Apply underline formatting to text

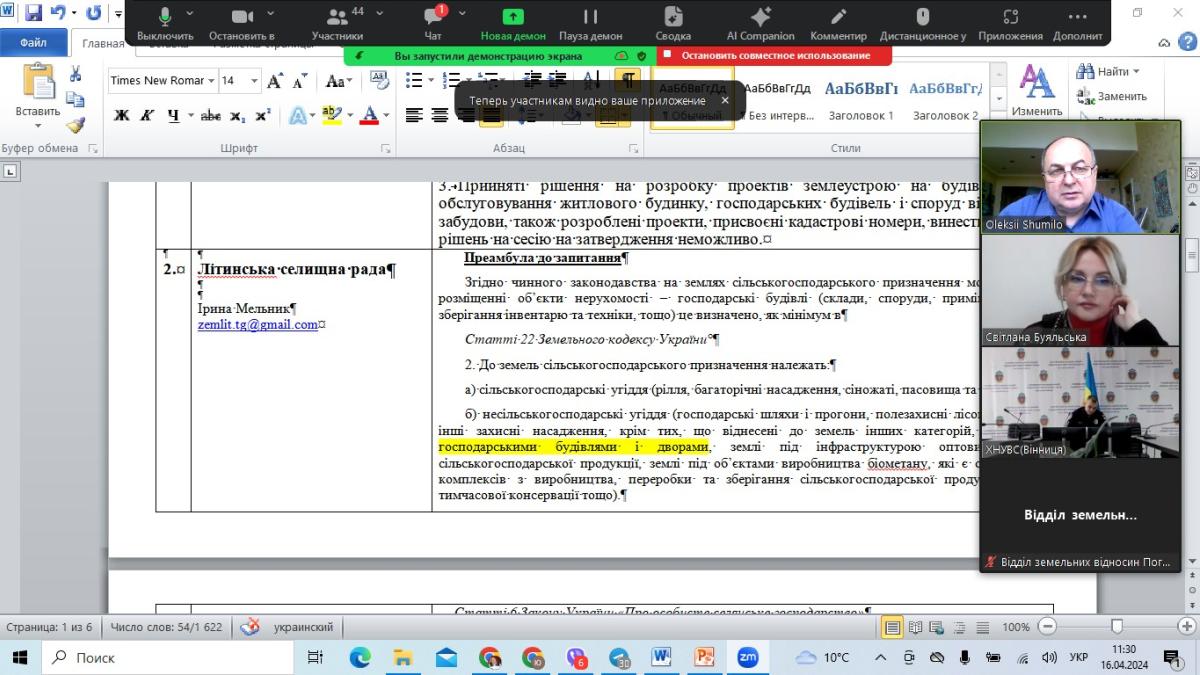(x=174, y=115)
